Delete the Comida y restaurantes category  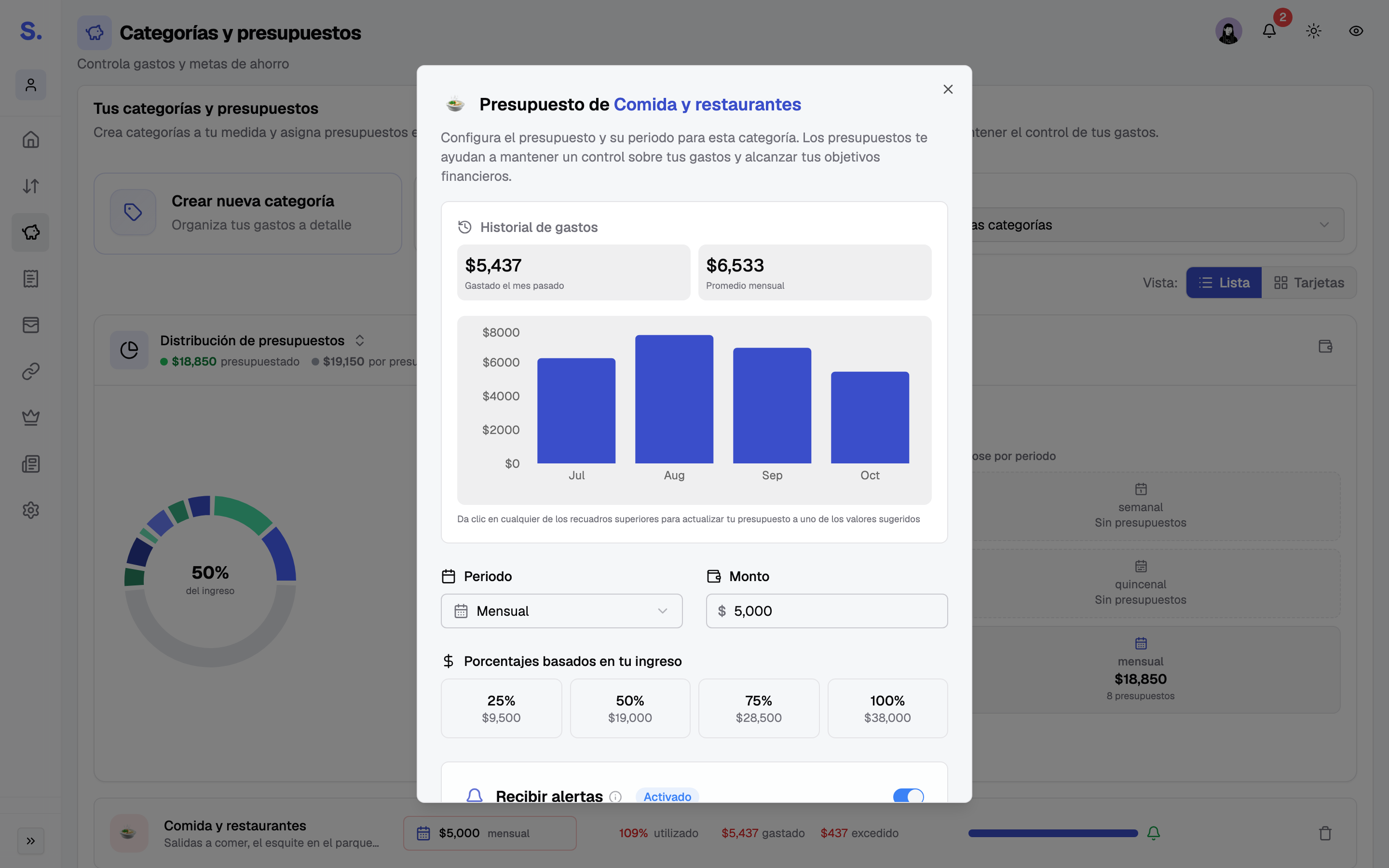(1325, 833)
